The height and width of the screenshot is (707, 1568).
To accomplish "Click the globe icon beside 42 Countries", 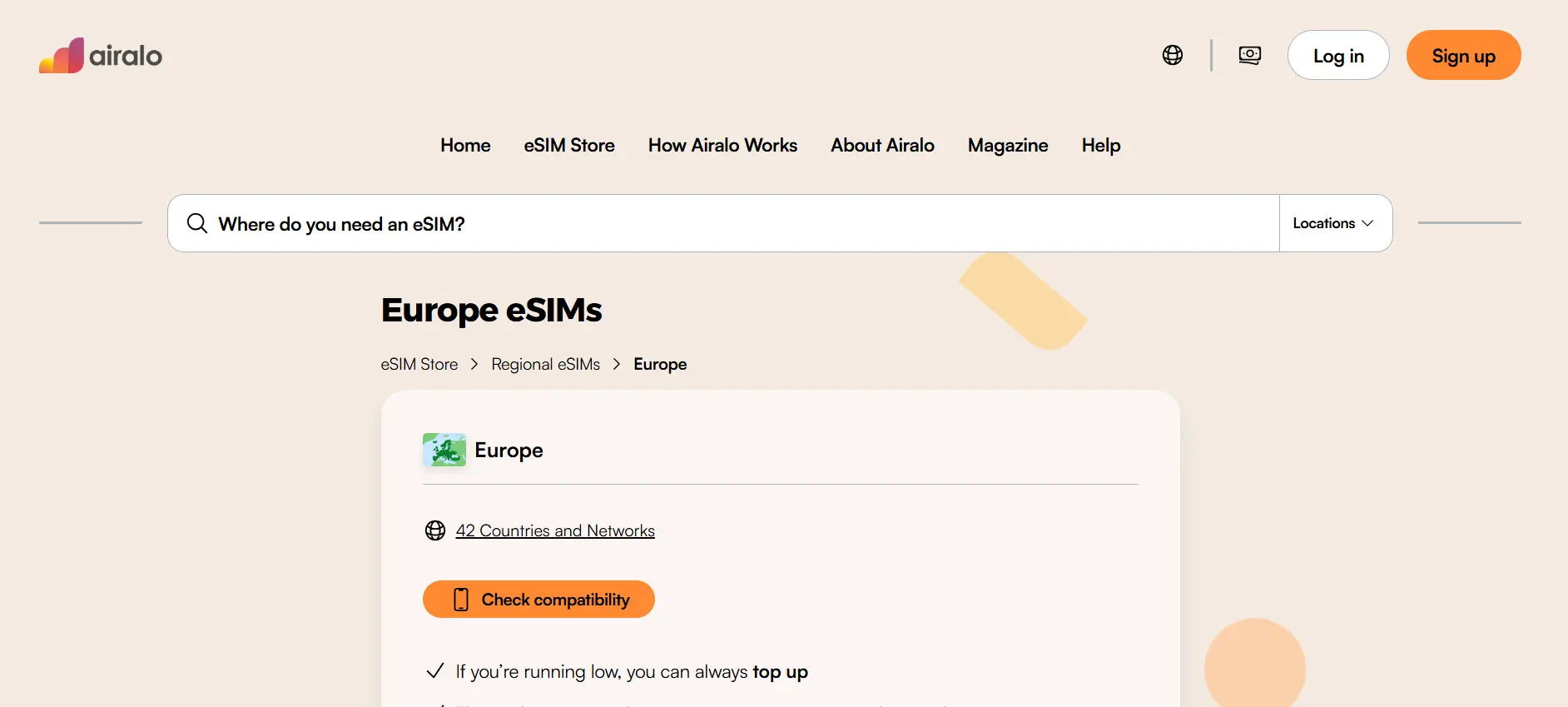I will click(435, 530).
